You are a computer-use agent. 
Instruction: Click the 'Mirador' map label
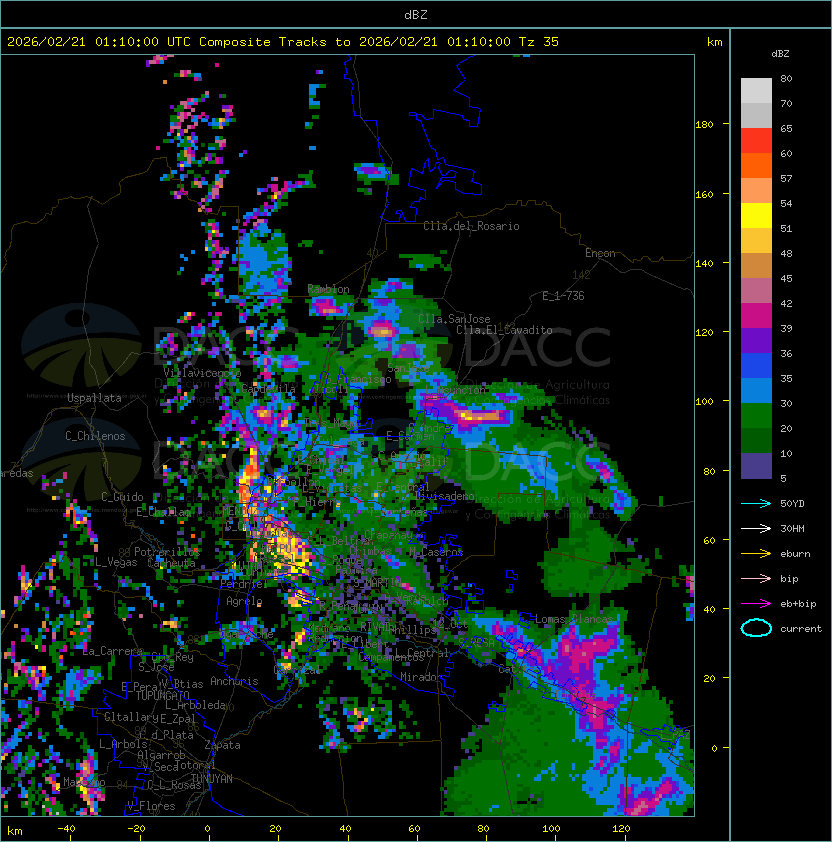pos(421,677)
